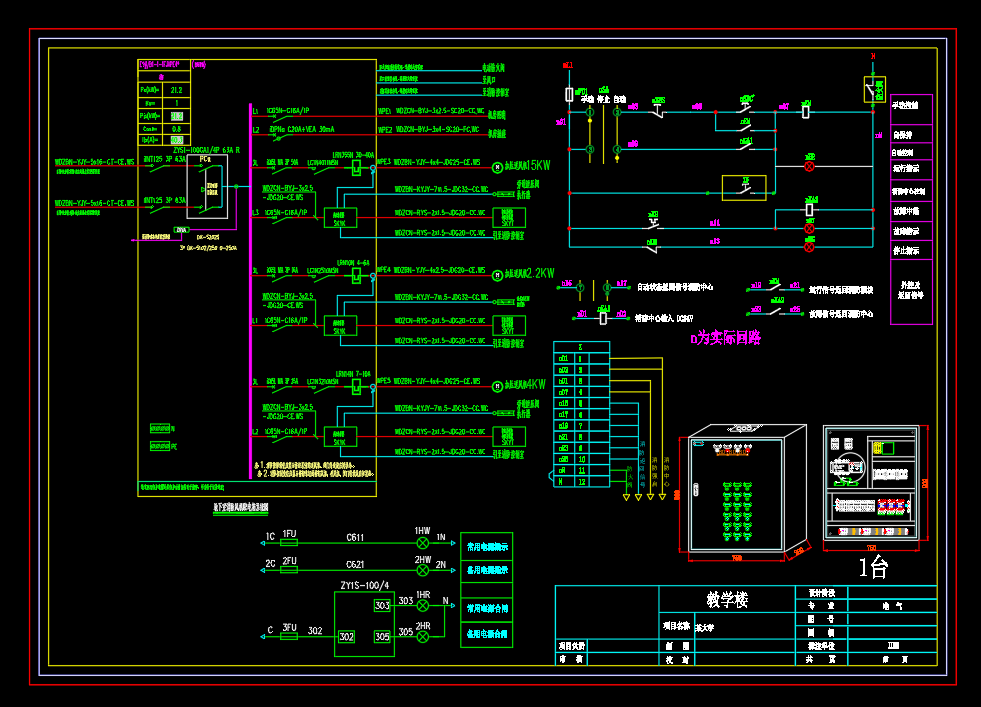981x707 pixels.
Task: Click the thermal relay symbol on WPE3 branch
Action: 356,167
